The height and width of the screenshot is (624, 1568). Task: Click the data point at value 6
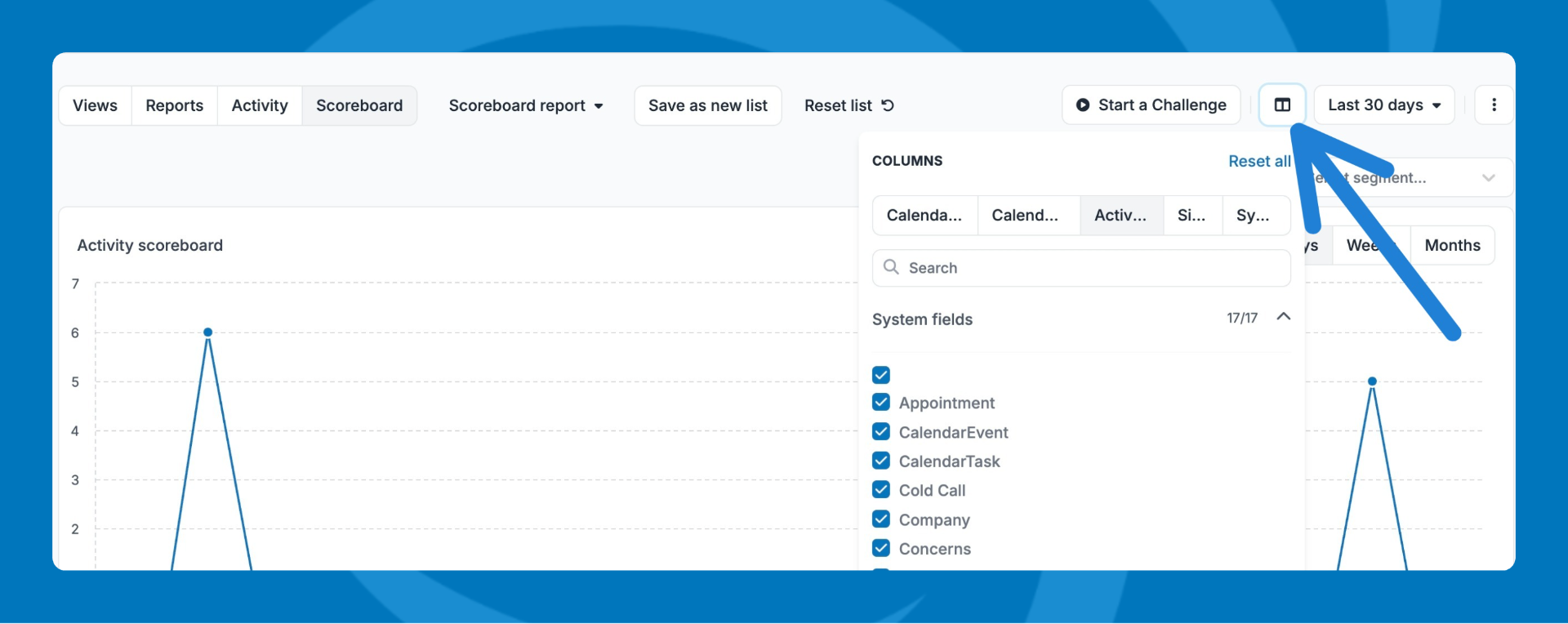[208, 332]
